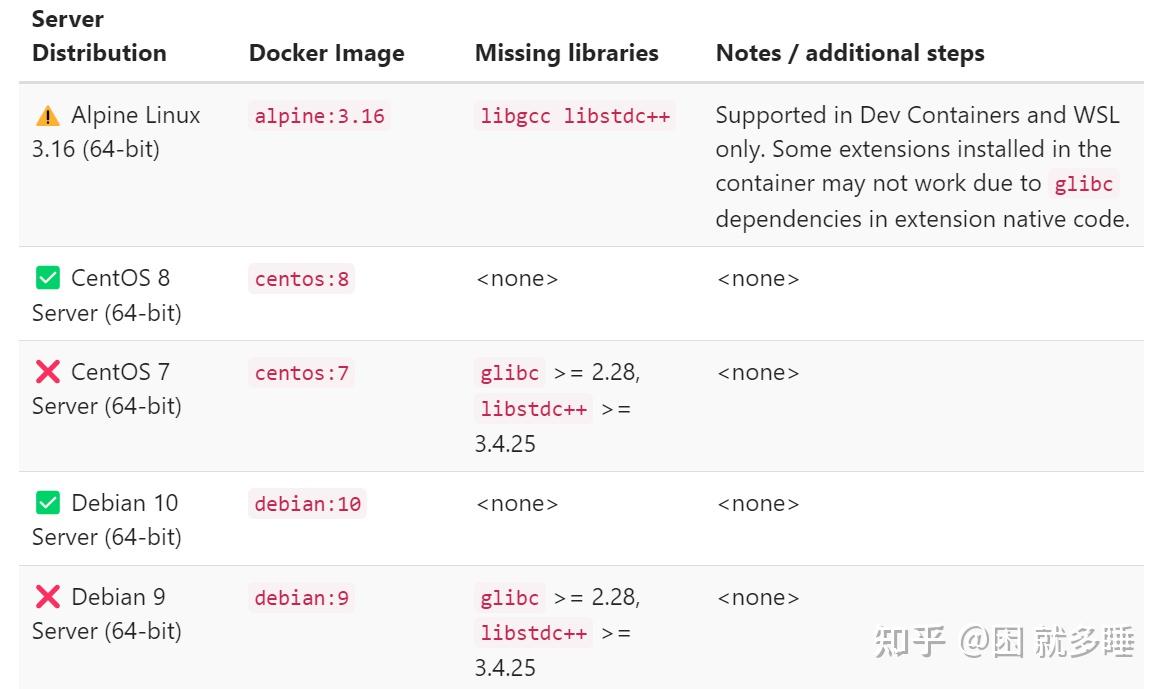Viewport: 1164px width, 689px height.
Task: Click the Notes / additional steps header
Action: pos(849,54)
